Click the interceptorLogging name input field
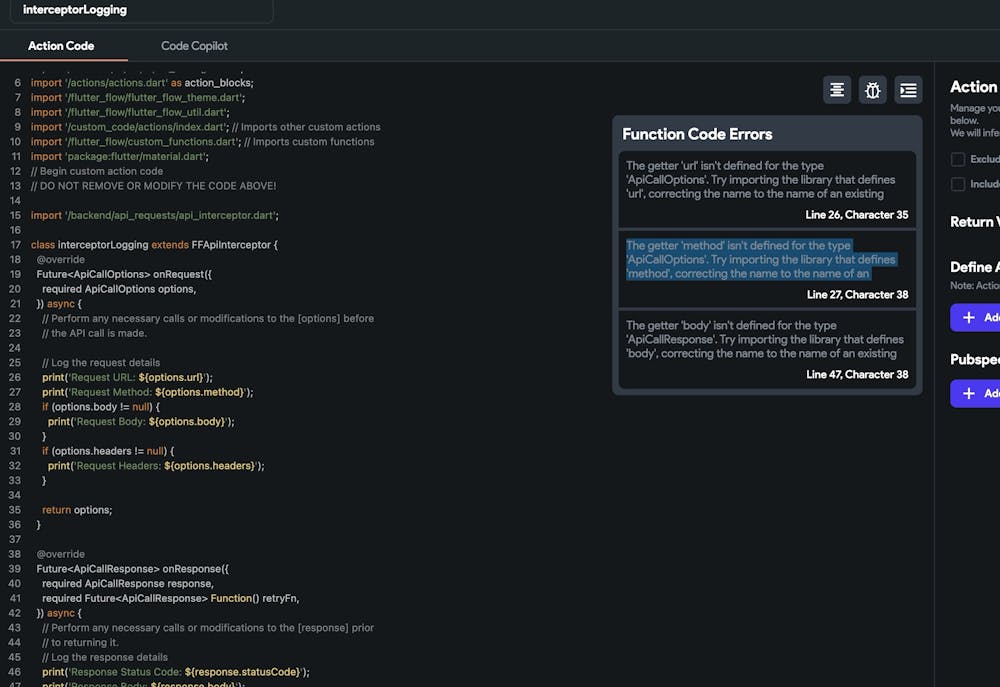Viewport: 1000px width, 687px height. (140, 10)
